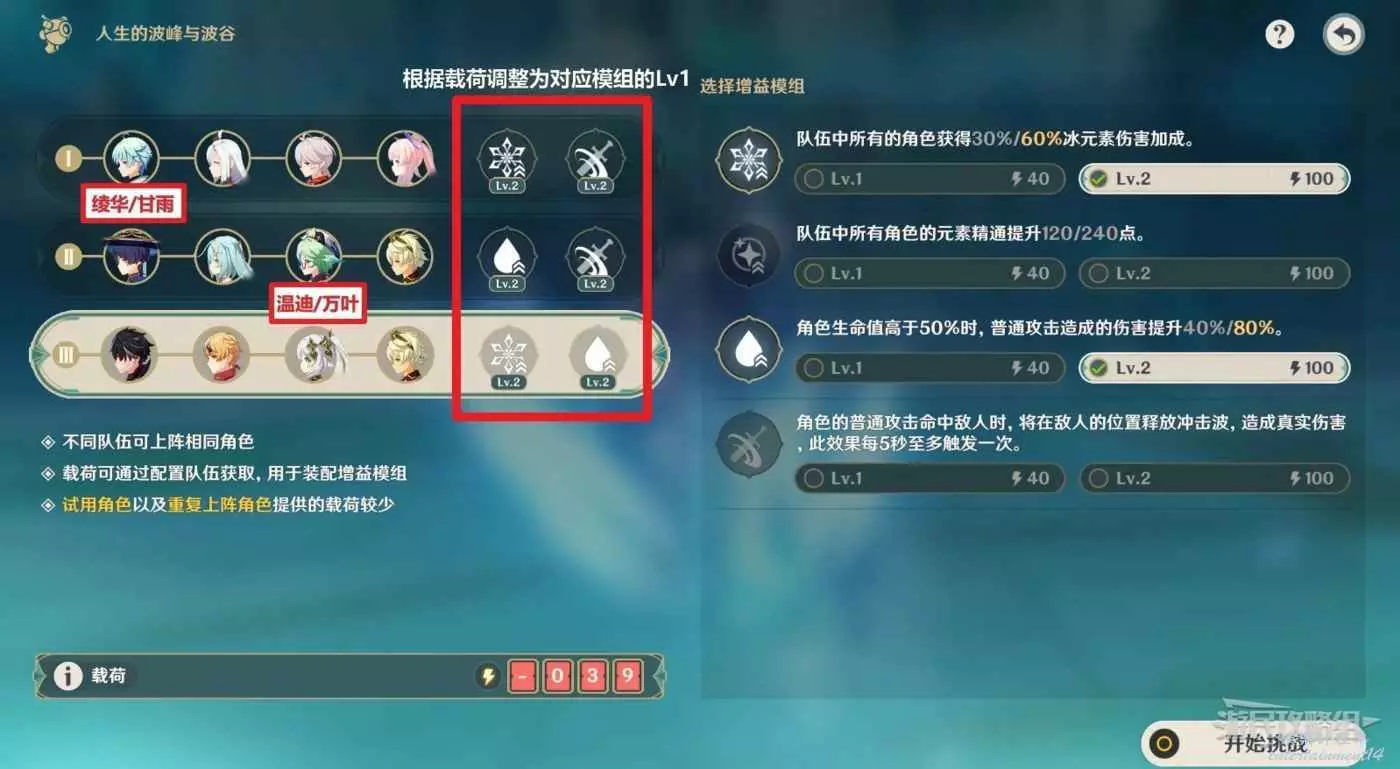Deselect Lv.2 Cryo damage bonus option
The height and width of the screenshot is (769, 1400).
(x=1214, y=179)
